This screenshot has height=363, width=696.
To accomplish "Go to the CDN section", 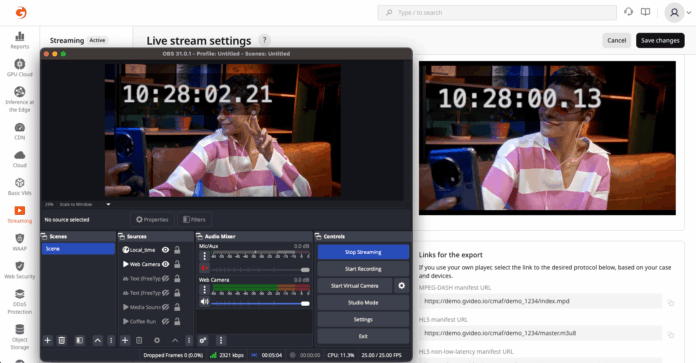I will [x=20, y=131].
